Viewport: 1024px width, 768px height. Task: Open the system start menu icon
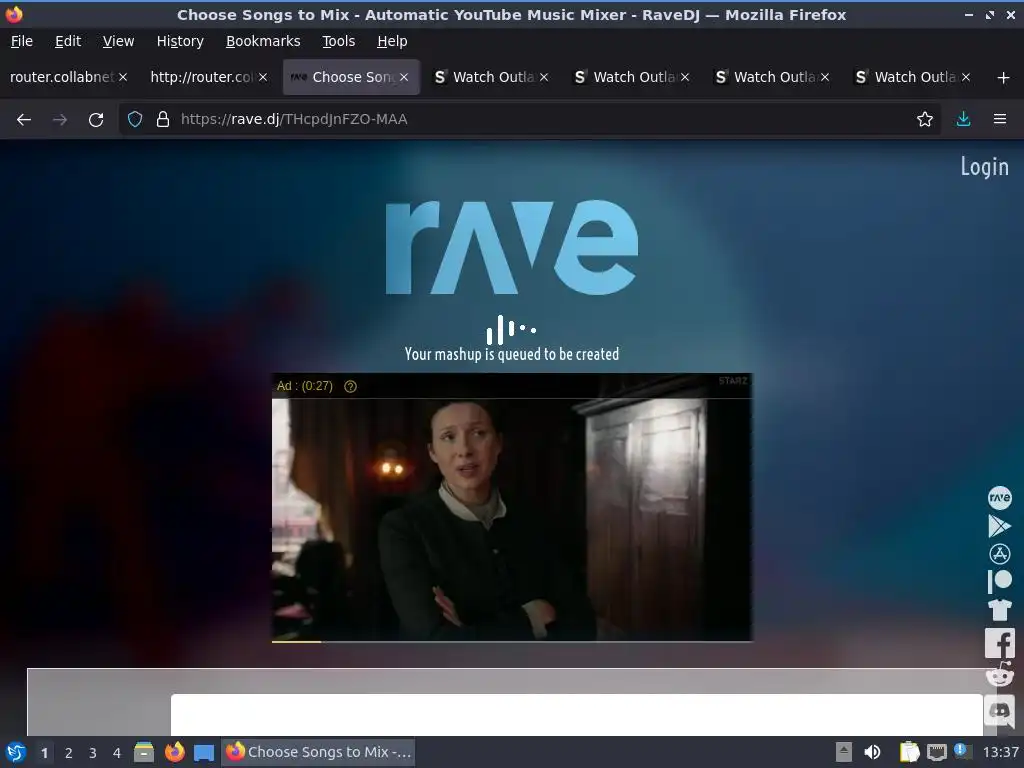tap(15, 752)
